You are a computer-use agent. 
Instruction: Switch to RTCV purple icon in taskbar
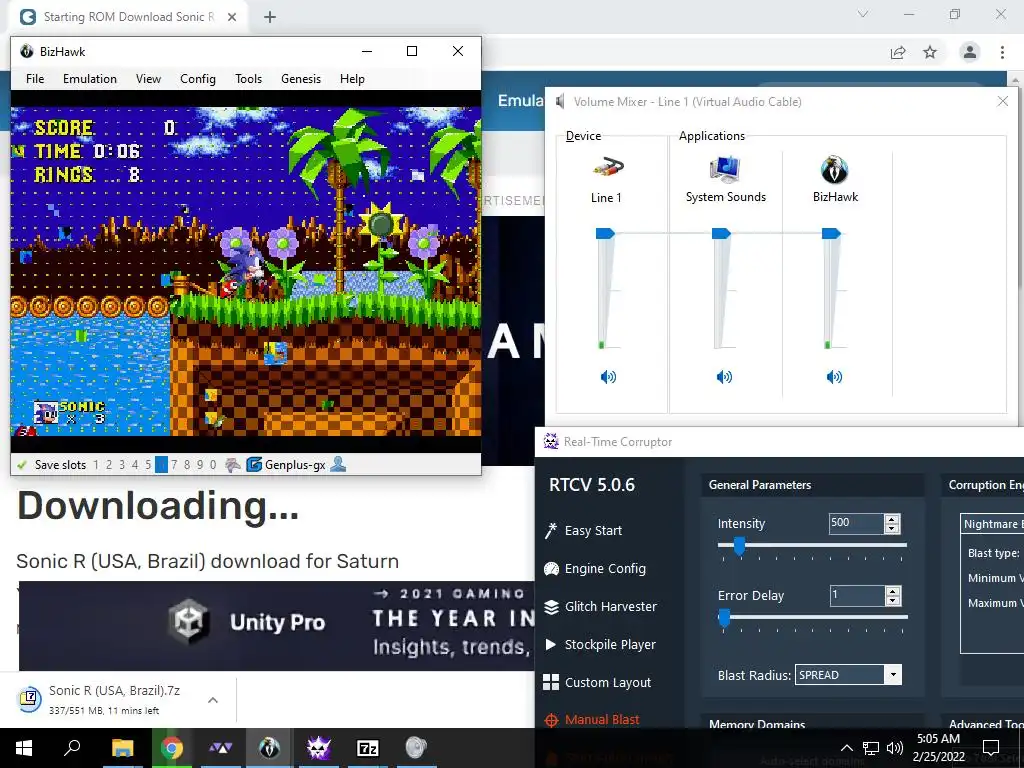click(x=319, y=748)
